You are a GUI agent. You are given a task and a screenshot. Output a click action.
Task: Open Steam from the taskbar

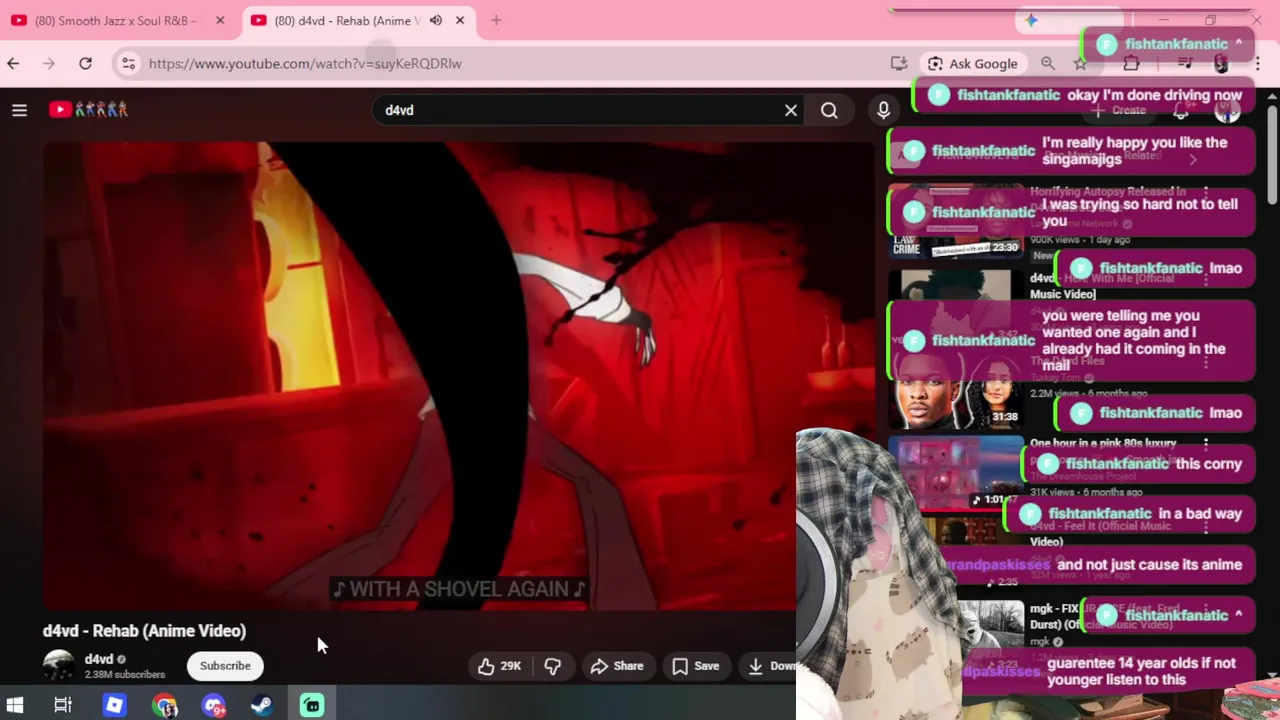point(262,705)
